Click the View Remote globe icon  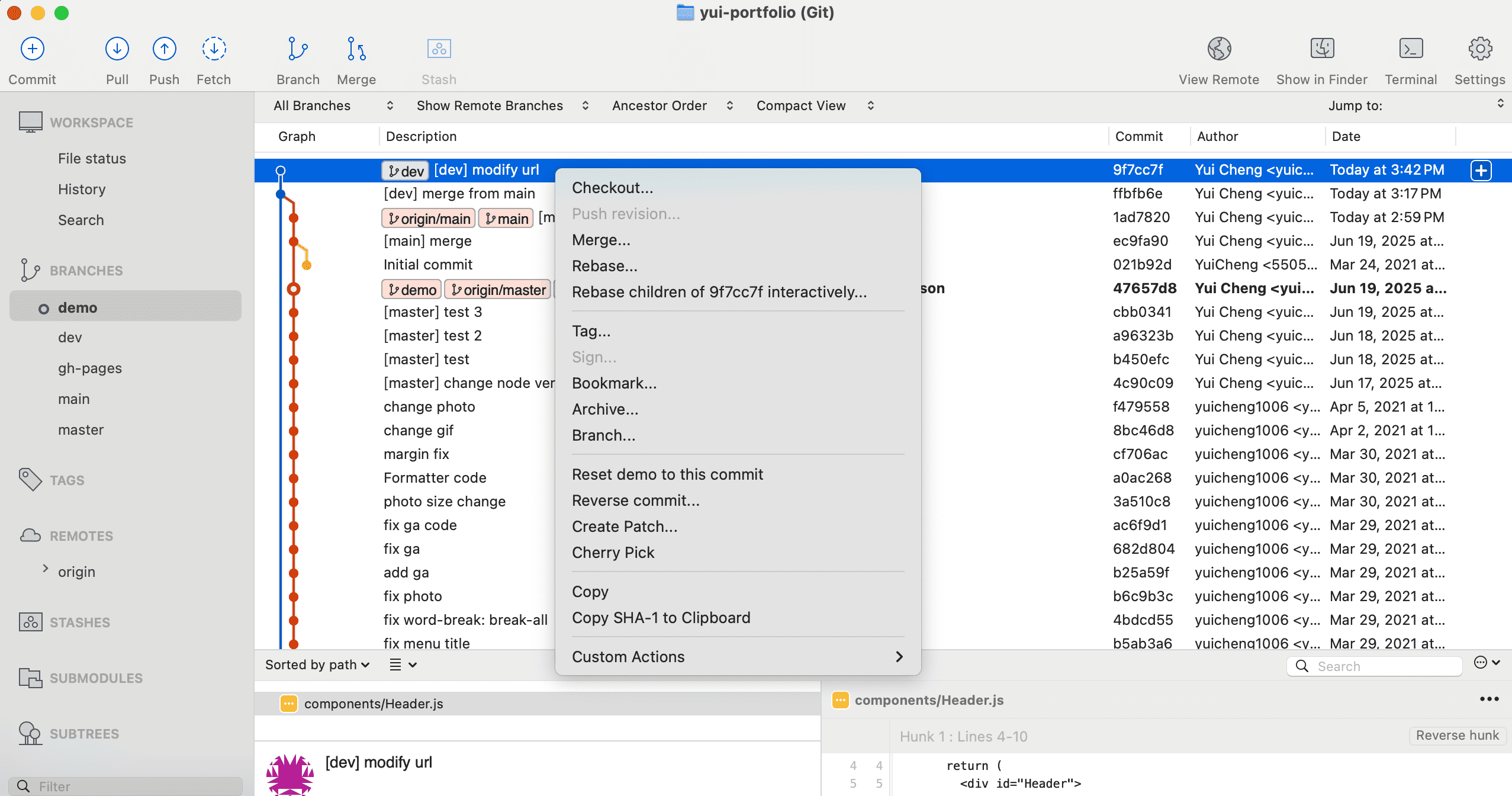1218,49
